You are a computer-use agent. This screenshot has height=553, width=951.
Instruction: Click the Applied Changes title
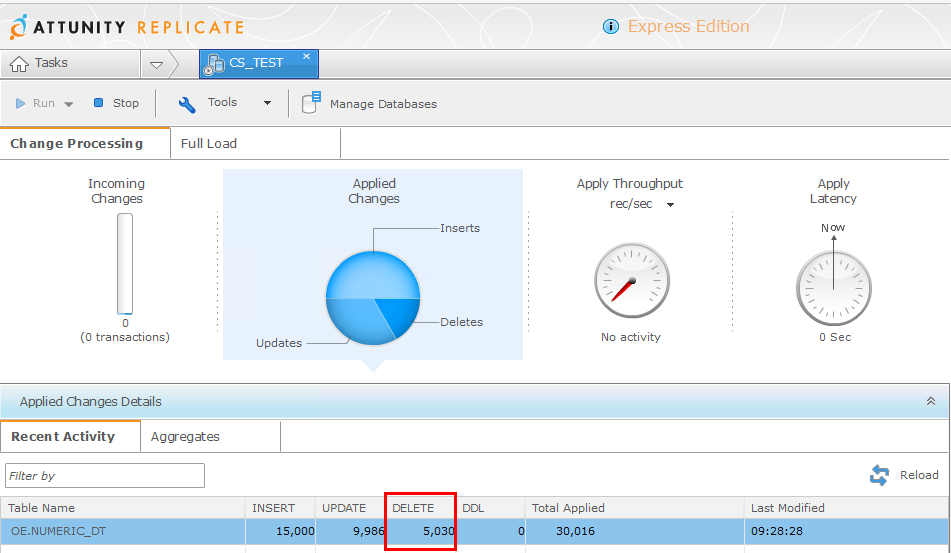(x=374, y=191)
